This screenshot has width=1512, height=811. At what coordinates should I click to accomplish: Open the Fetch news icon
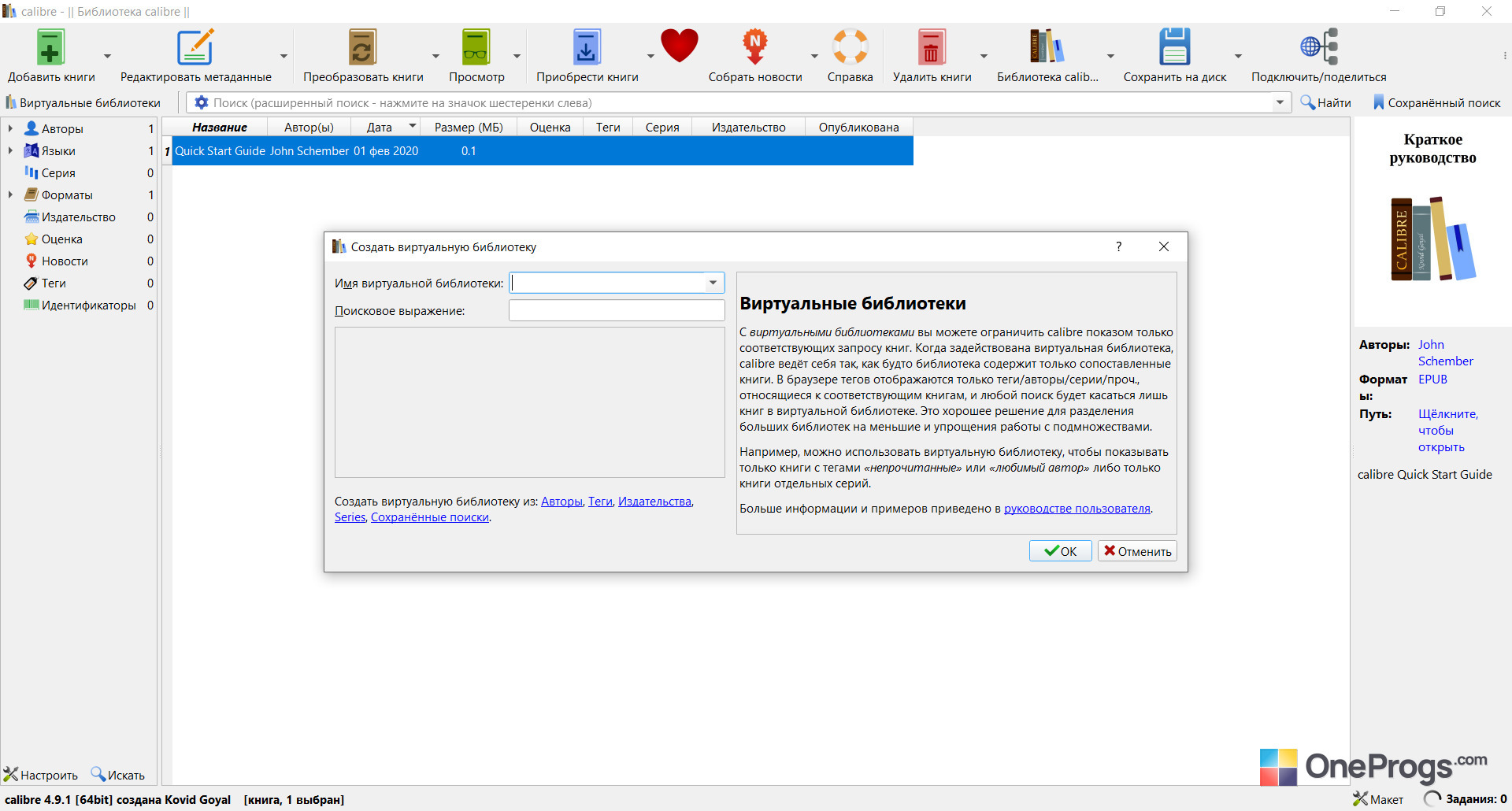[x=754, y=47]
